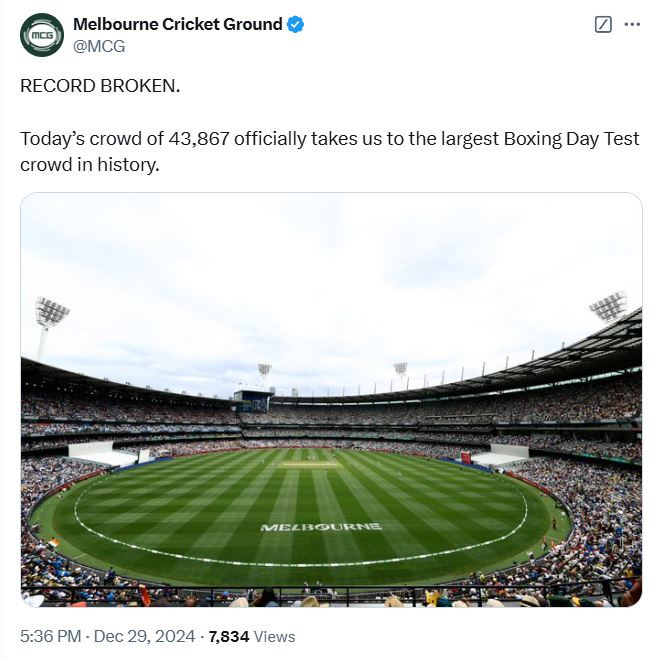Open the 7,834 view count
Image resolution: width=660 pixels, height=660 pixels.
(x=228, y=636)
